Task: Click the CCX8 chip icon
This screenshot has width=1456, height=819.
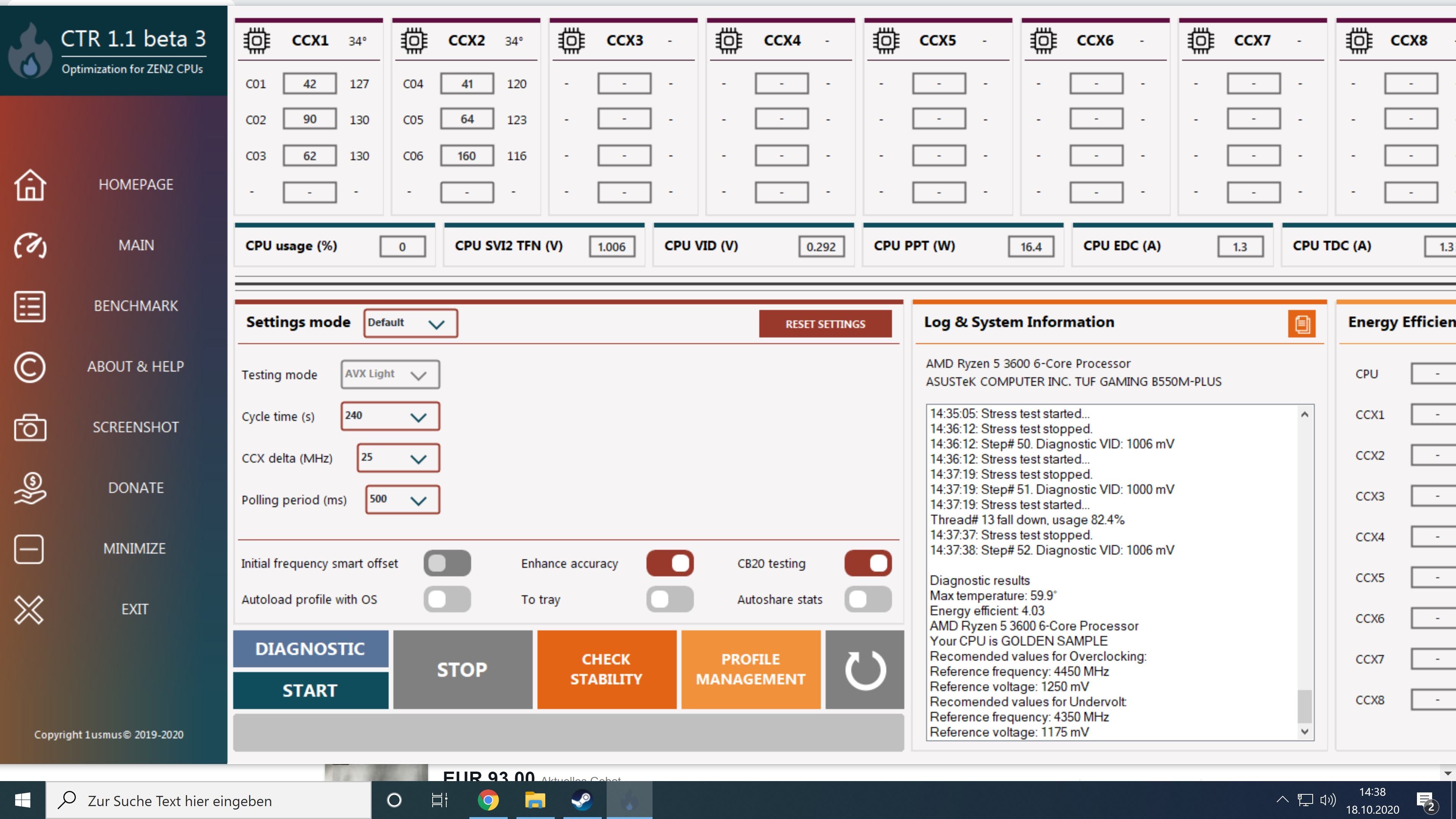Action: pyautogui.click(x=1359, y=41)
